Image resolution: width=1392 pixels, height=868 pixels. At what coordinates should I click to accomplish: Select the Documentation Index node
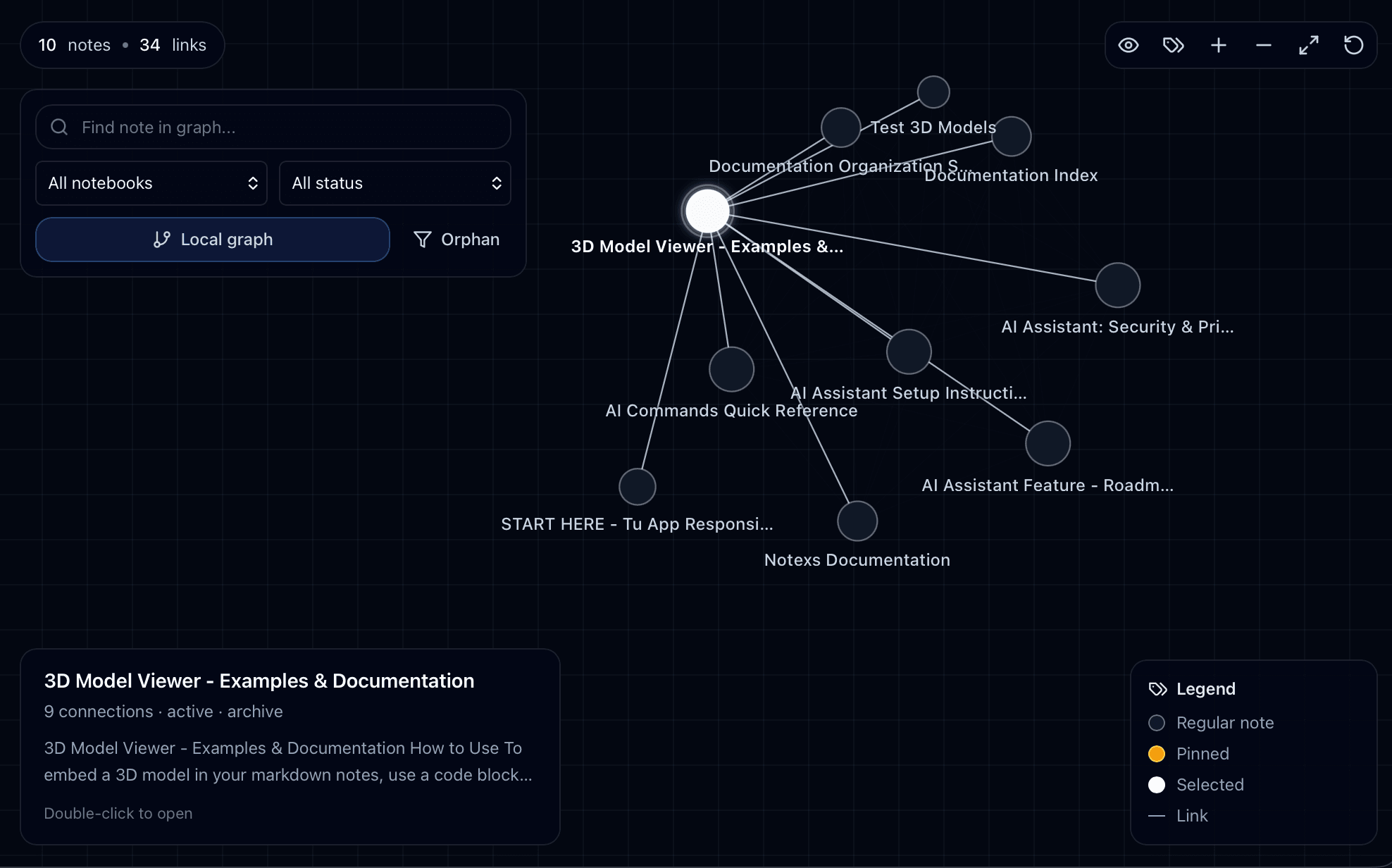pos(1012,136)
